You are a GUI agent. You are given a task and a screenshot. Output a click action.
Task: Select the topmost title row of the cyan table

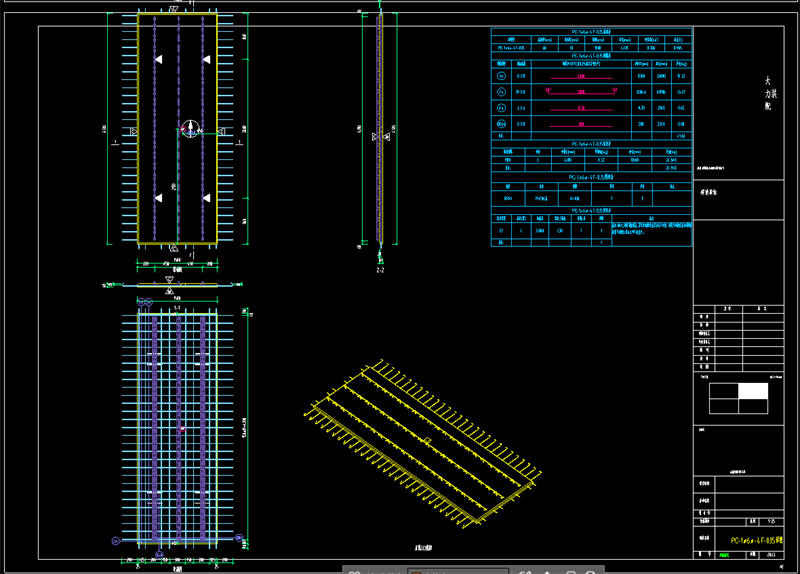click(x=591, y=32)
